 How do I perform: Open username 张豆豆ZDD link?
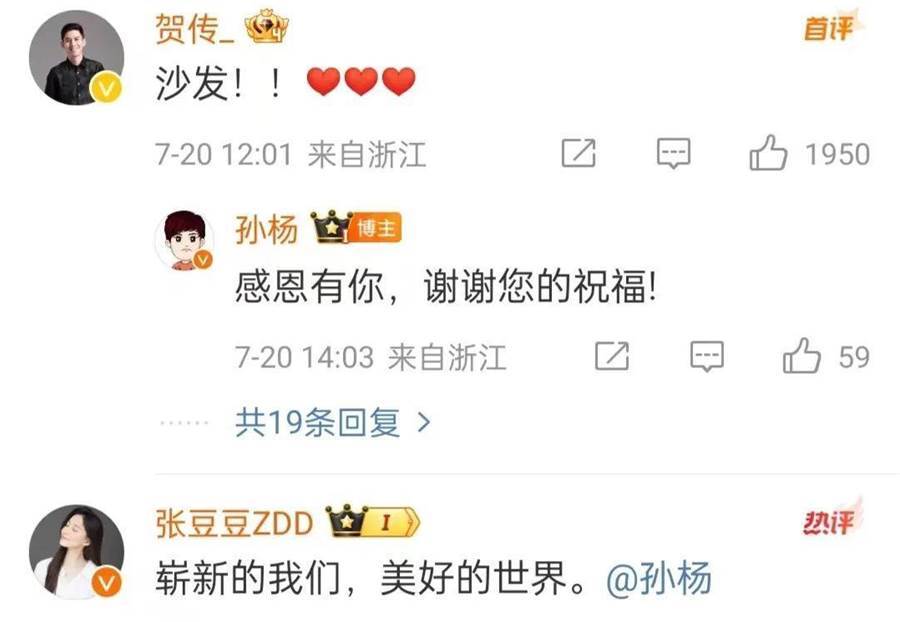[234, 523]
